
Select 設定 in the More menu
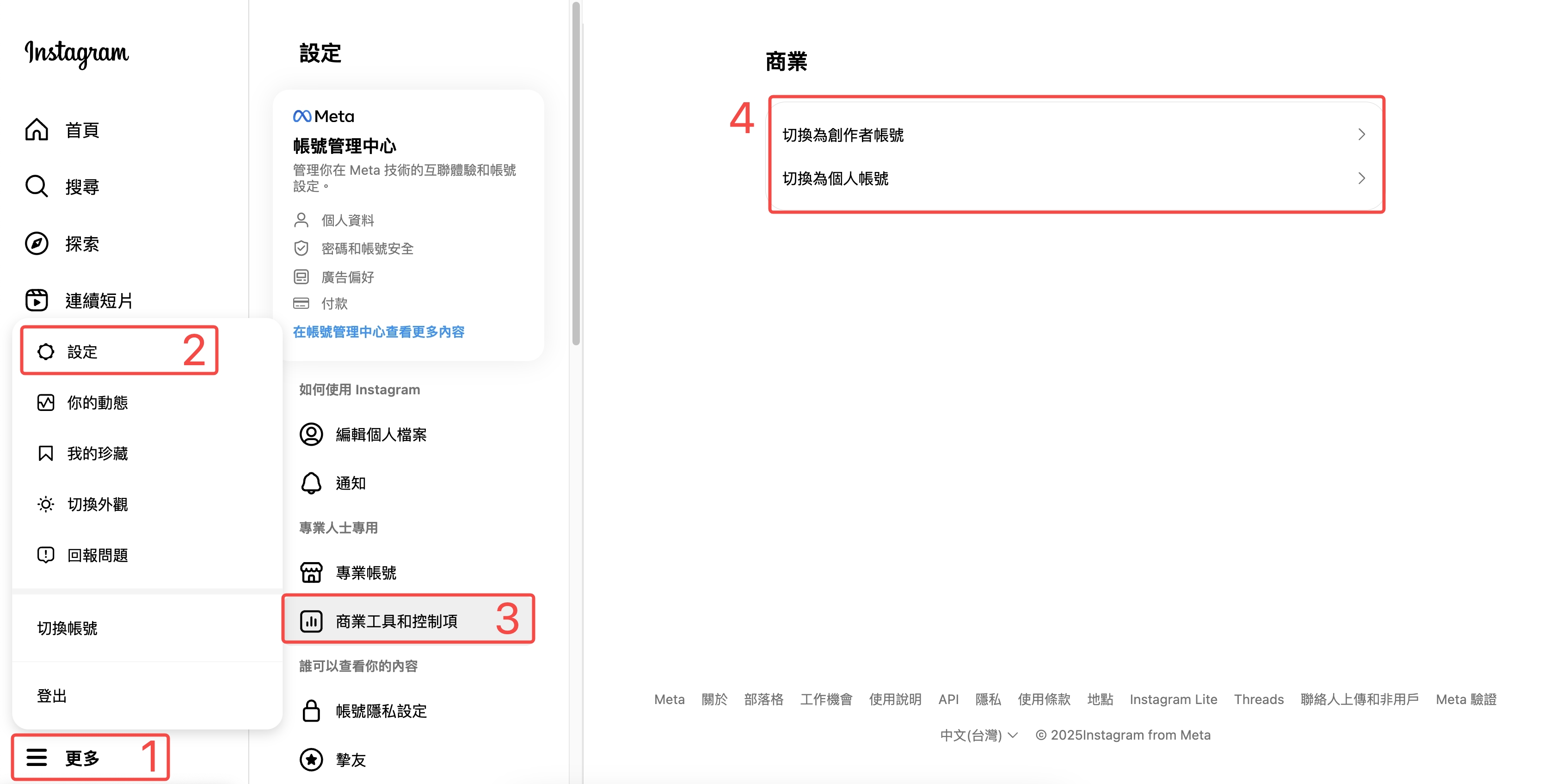click(x=82, y=352)
